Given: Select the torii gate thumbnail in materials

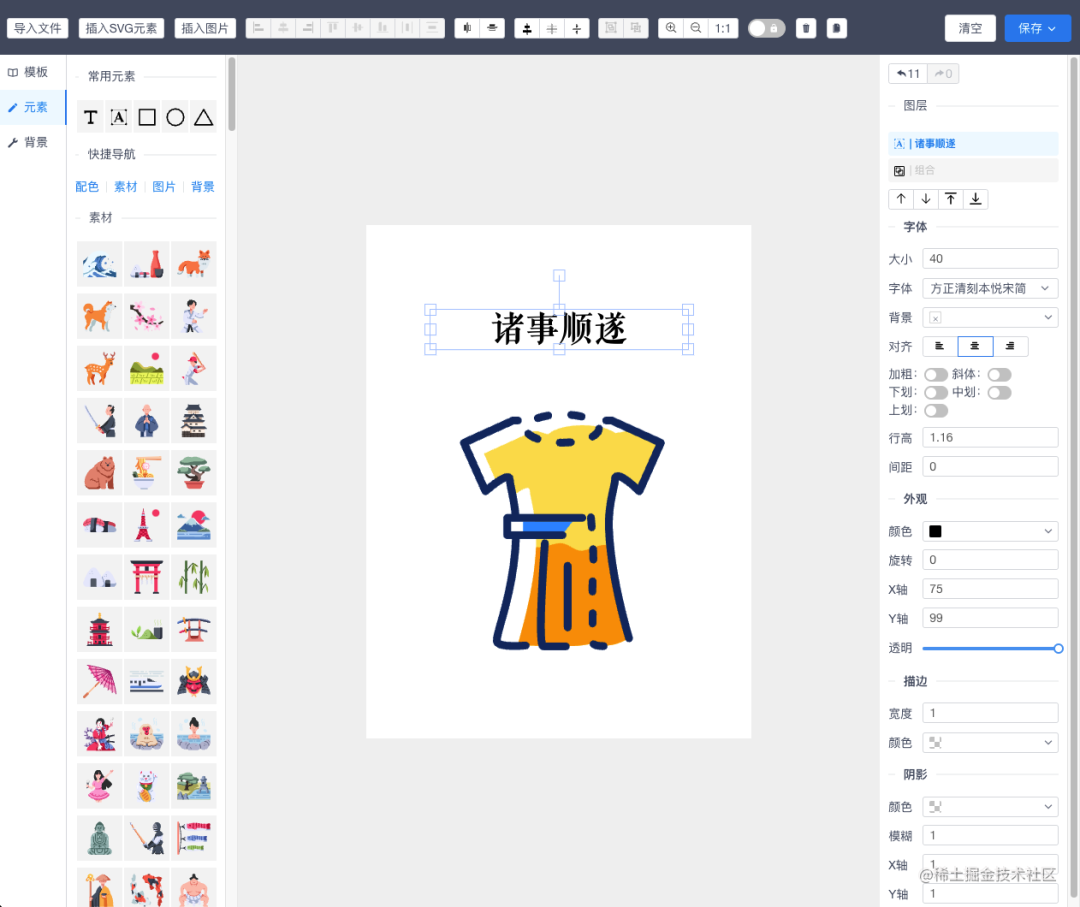Looking at the screenshot, I should click(146, 577).
